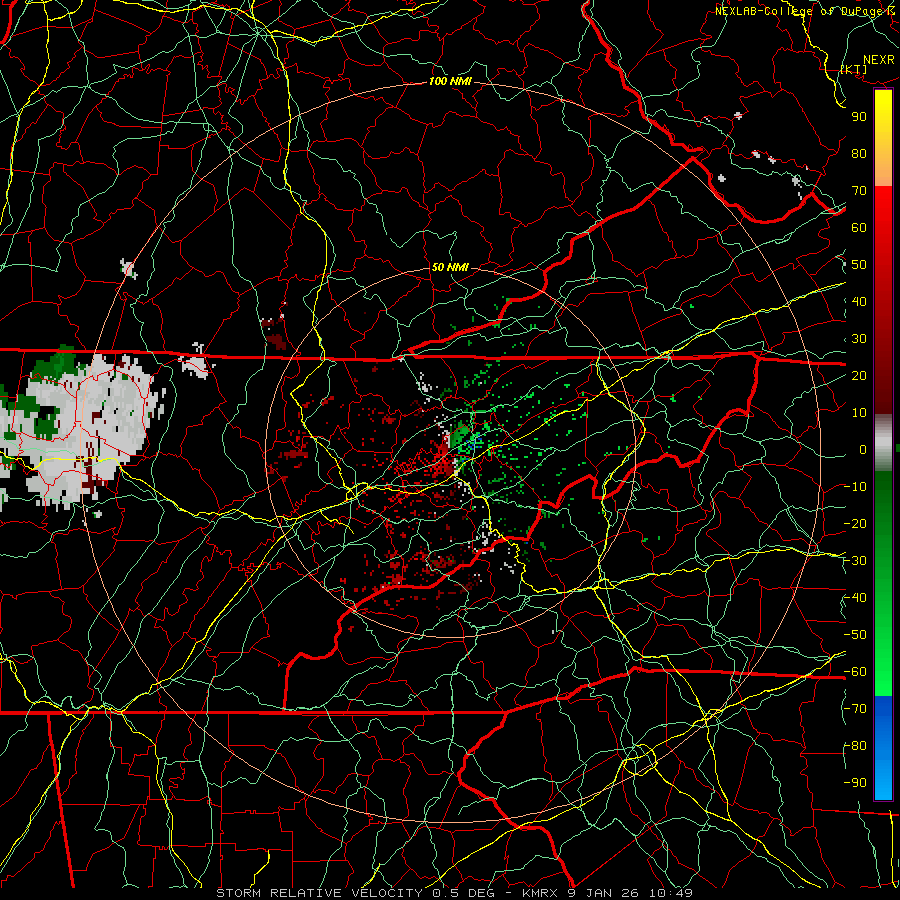
Task: Click the 50 NMI range ring label
Action: click(450, 267)
